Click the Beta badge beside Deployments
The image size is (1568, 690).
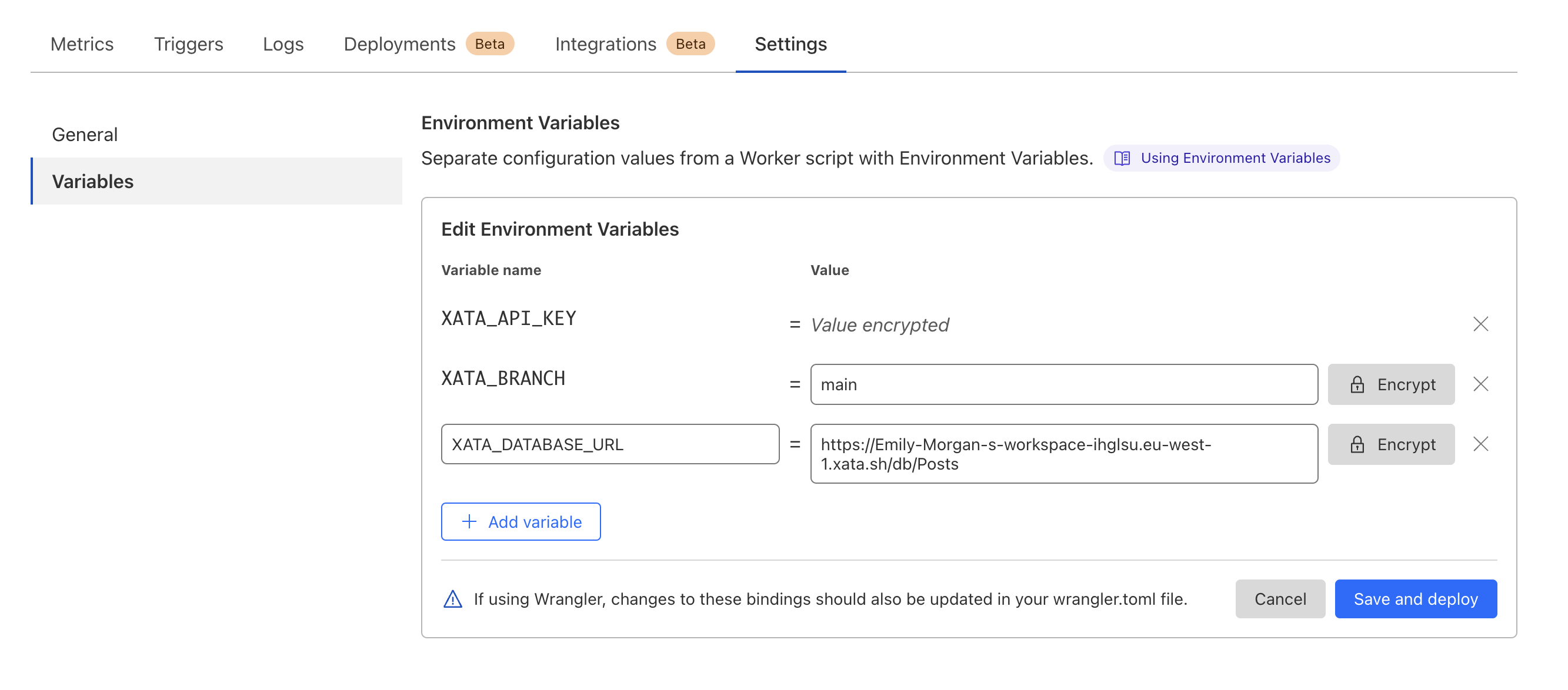pos(489,44)
